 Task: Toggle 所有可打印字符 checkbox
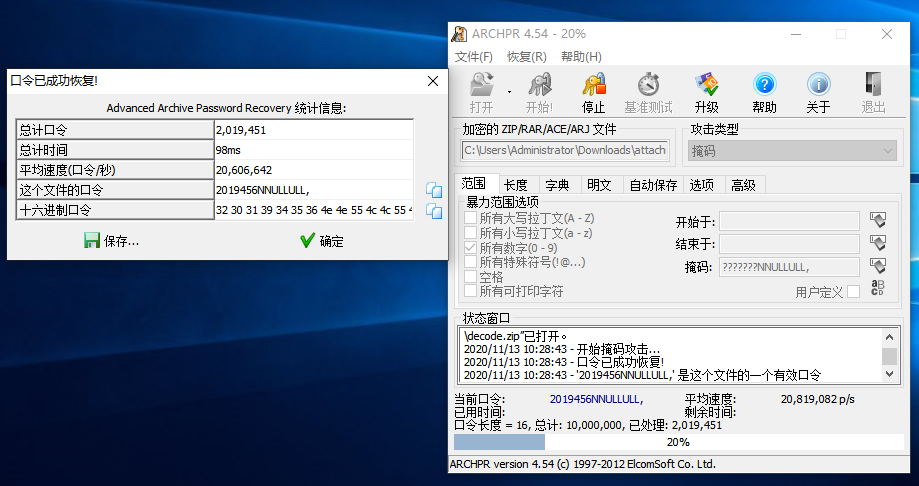click(470, 291)
